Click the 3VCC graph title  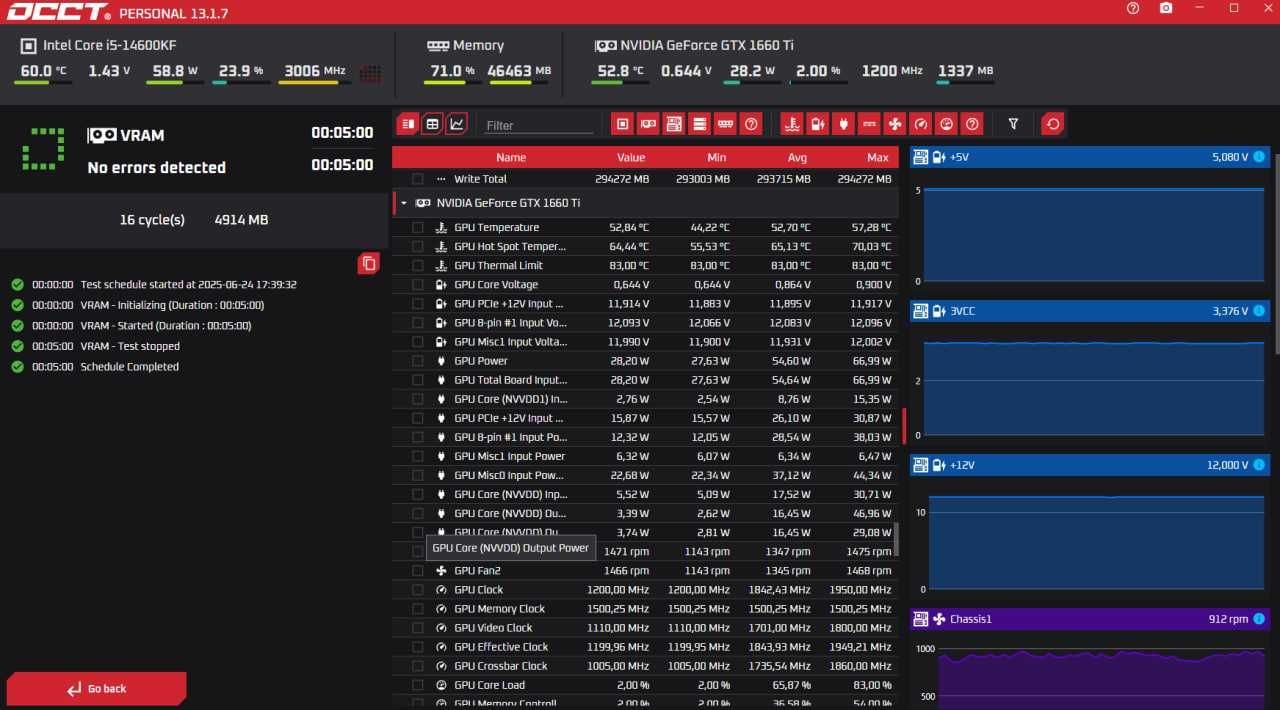click(962, 311)
